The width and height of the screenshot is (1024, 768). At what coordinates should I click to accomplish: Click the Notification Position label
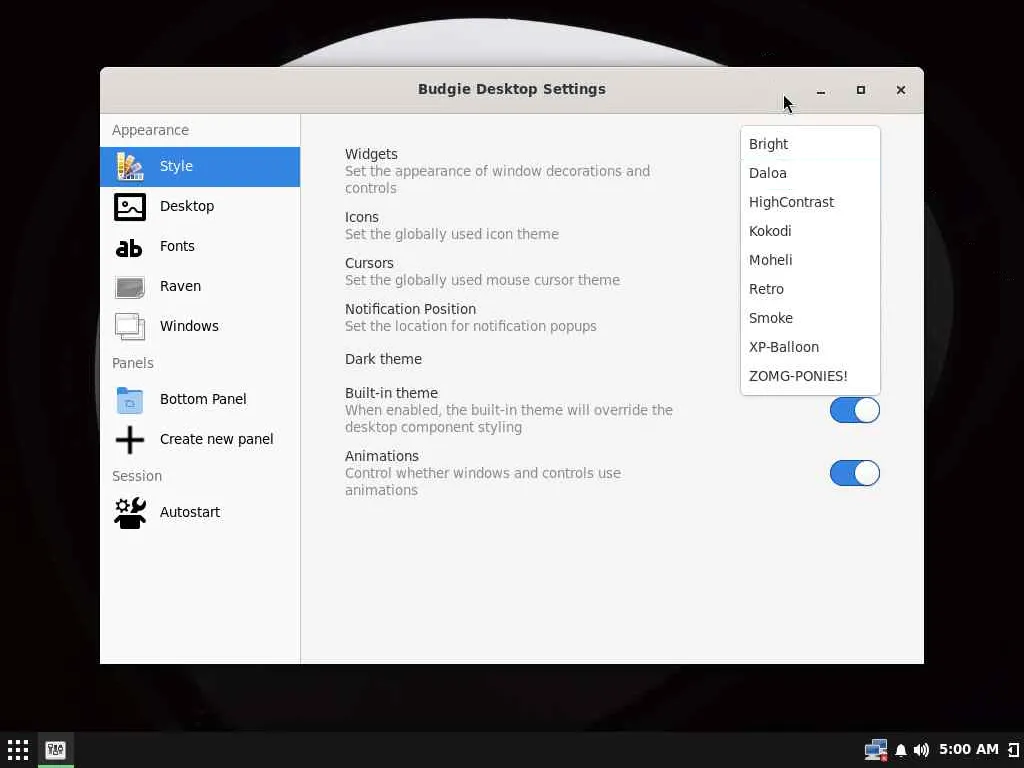(410, 309)
